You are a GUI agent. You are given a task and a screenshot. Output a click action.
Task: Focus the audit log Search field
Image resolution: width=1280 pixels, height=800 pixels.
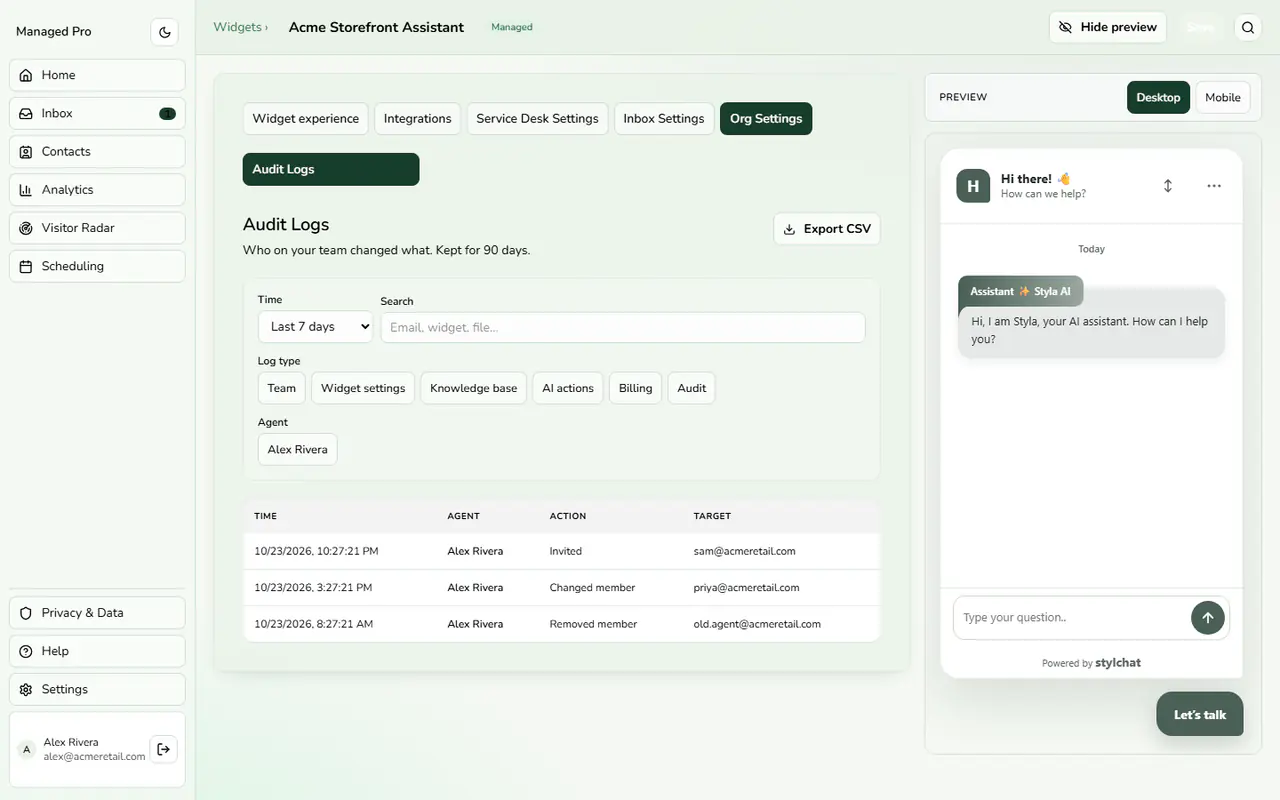point(623,327)
